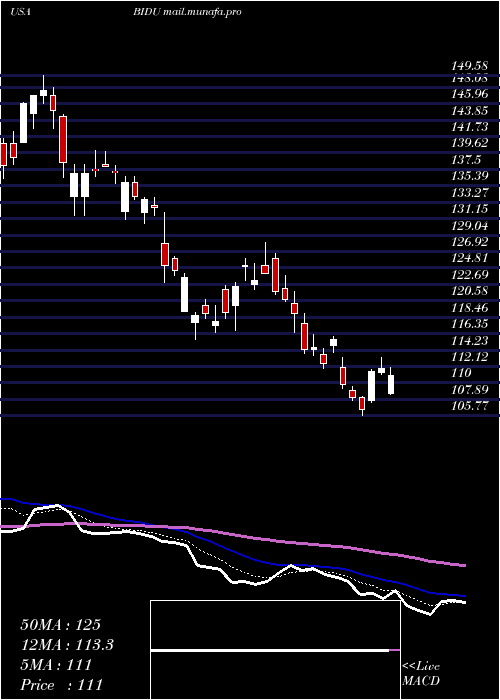
Task: Click the 129.04 price label
Action: click(x=470, y=225)
